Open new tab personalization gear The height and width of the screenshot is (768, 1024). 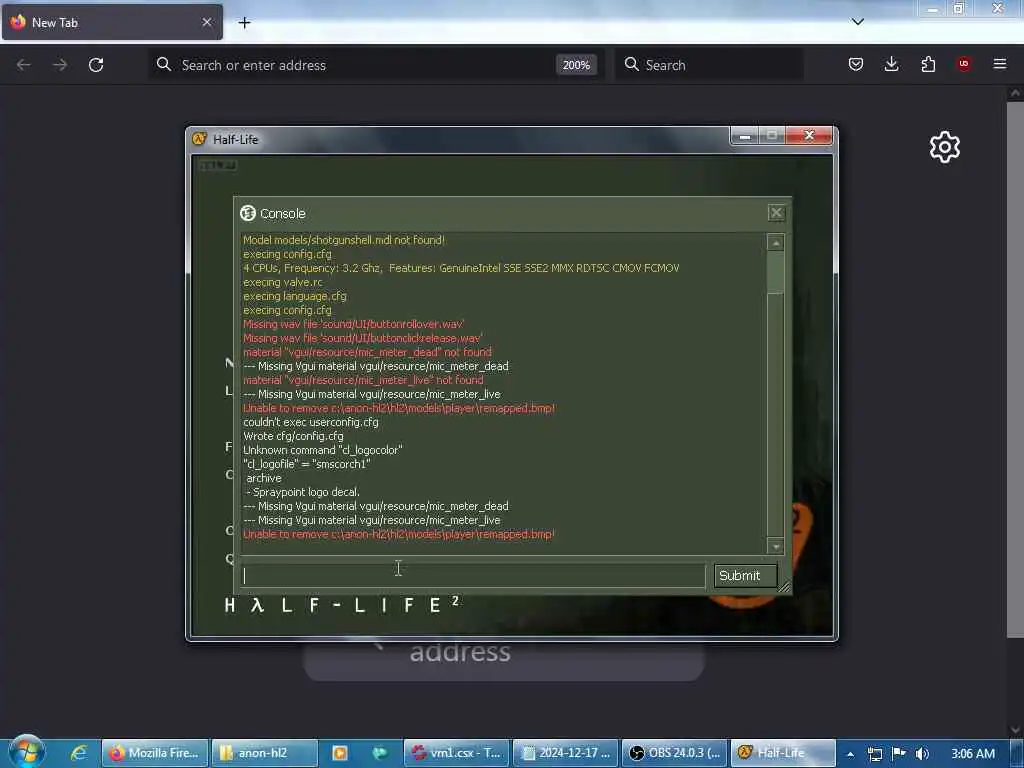(x=944, y=147)
